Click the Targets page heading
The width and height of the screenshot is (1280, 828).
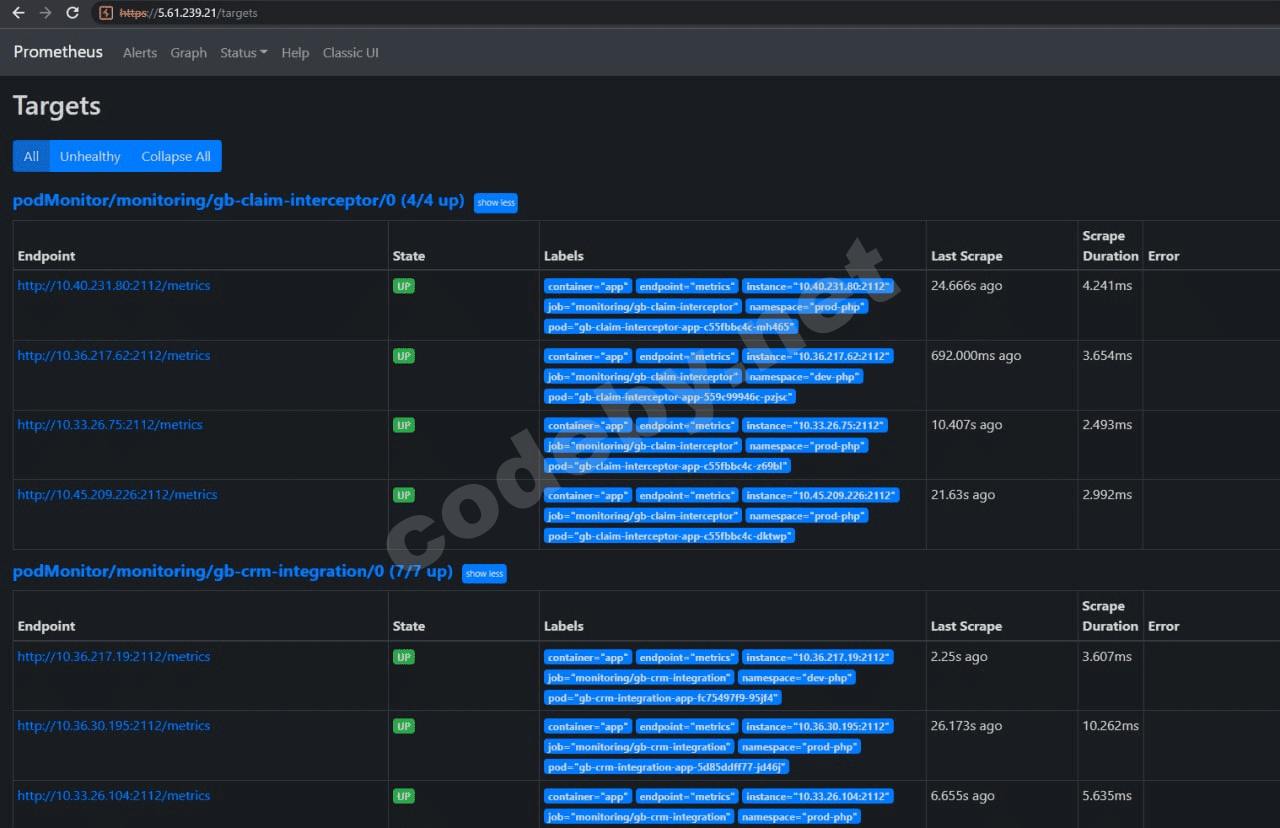click(57, 106)
